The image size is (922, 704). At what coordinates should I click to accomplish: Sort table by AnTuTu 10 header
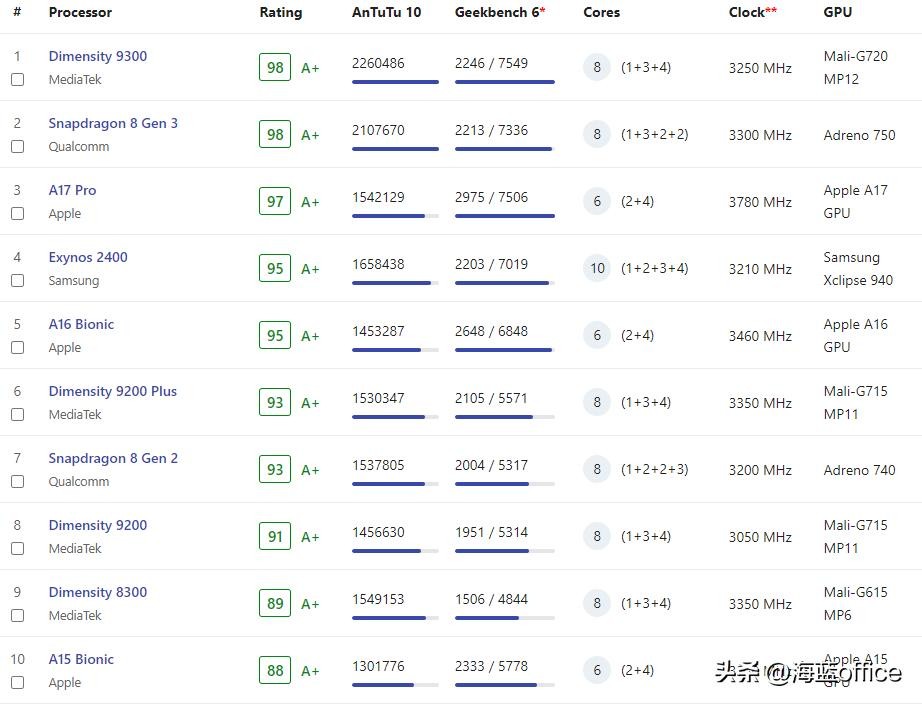click(386, 13)
